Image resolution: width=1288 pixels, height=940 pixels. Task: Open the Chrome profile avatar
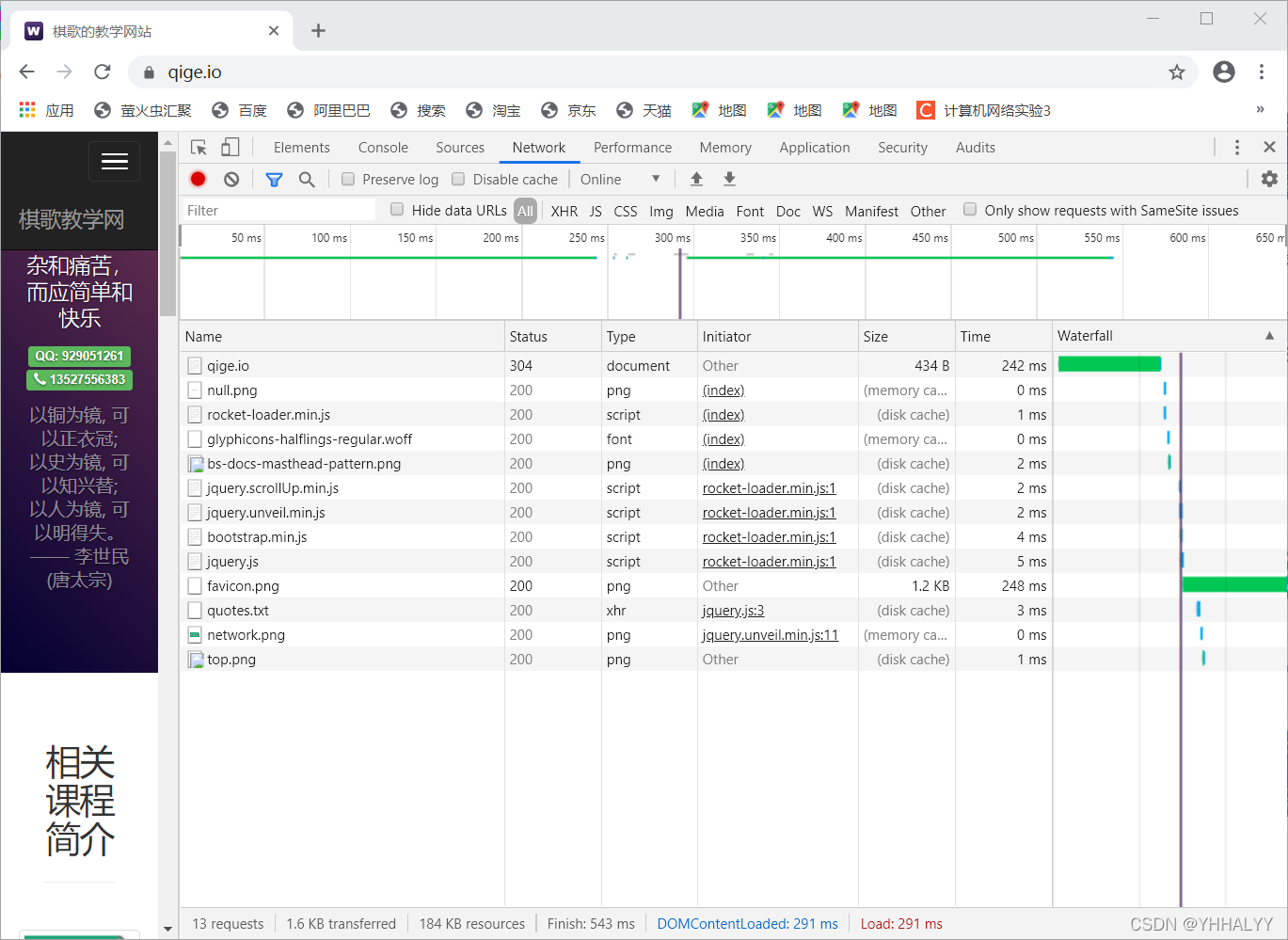(1223, 72)
